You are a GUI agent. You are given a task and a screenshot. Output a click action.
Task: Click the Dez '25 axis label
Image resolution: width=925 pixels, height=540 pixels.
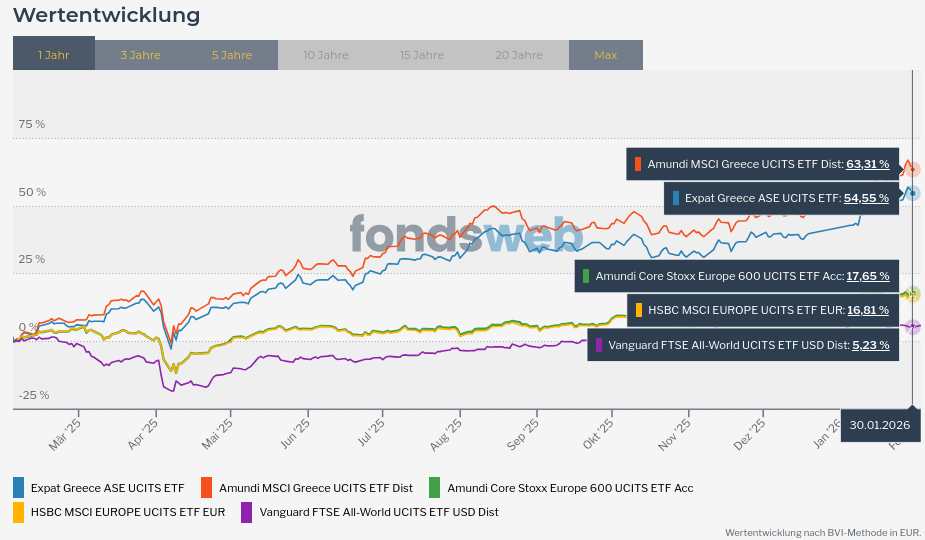pyautogui.click(x=749, y=434)
